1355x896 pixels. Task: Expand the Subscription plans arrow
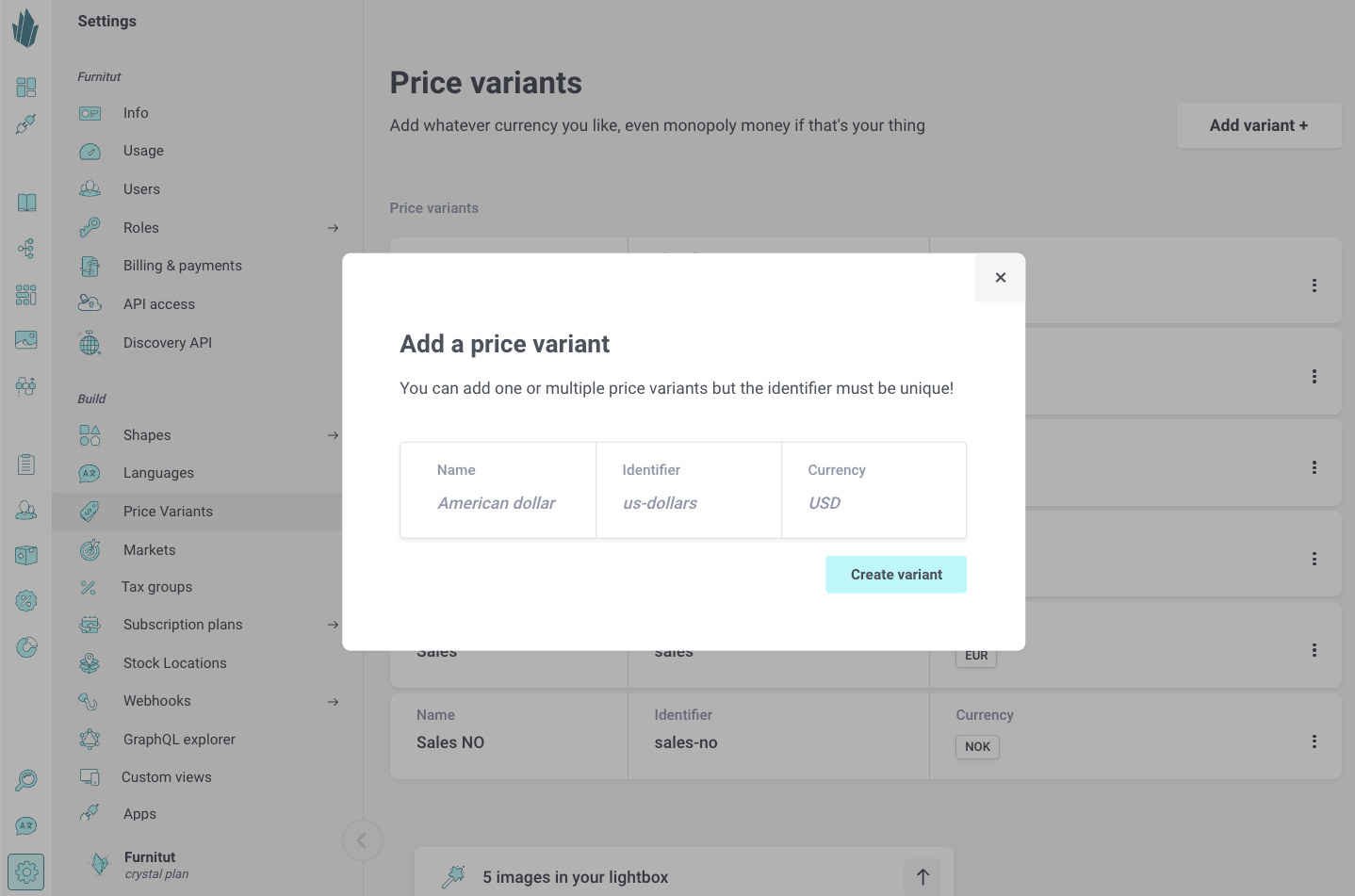tap(333, 625)
